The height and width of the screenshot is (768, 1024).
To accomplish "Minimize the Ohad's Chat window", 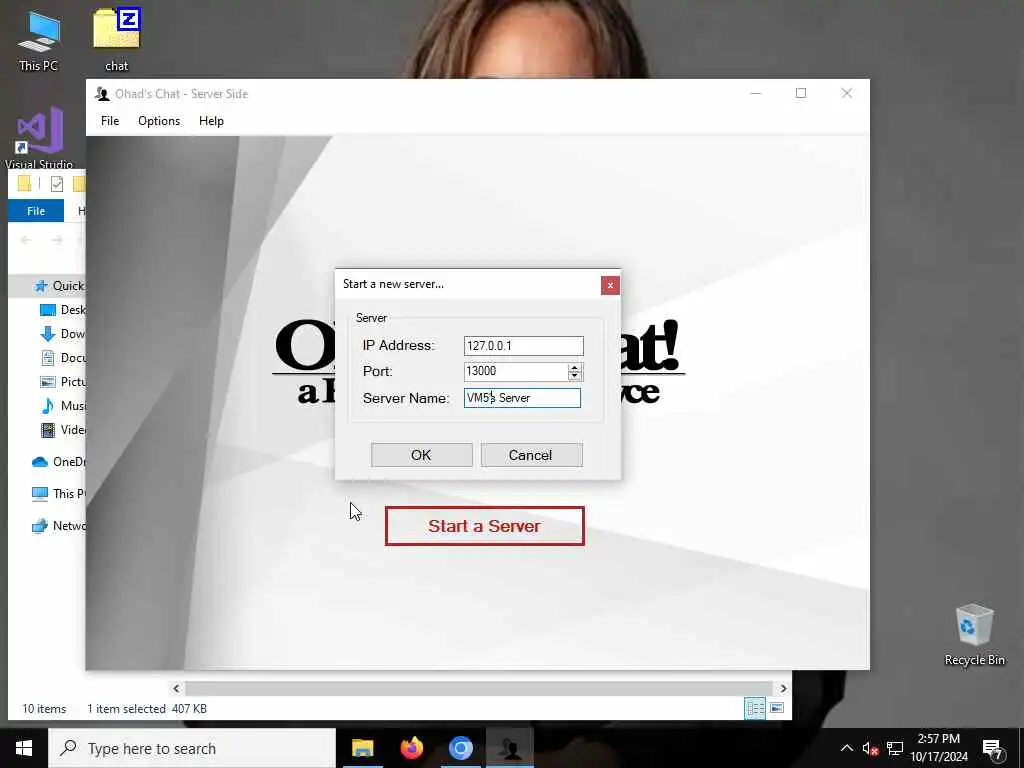I will 756,93.
